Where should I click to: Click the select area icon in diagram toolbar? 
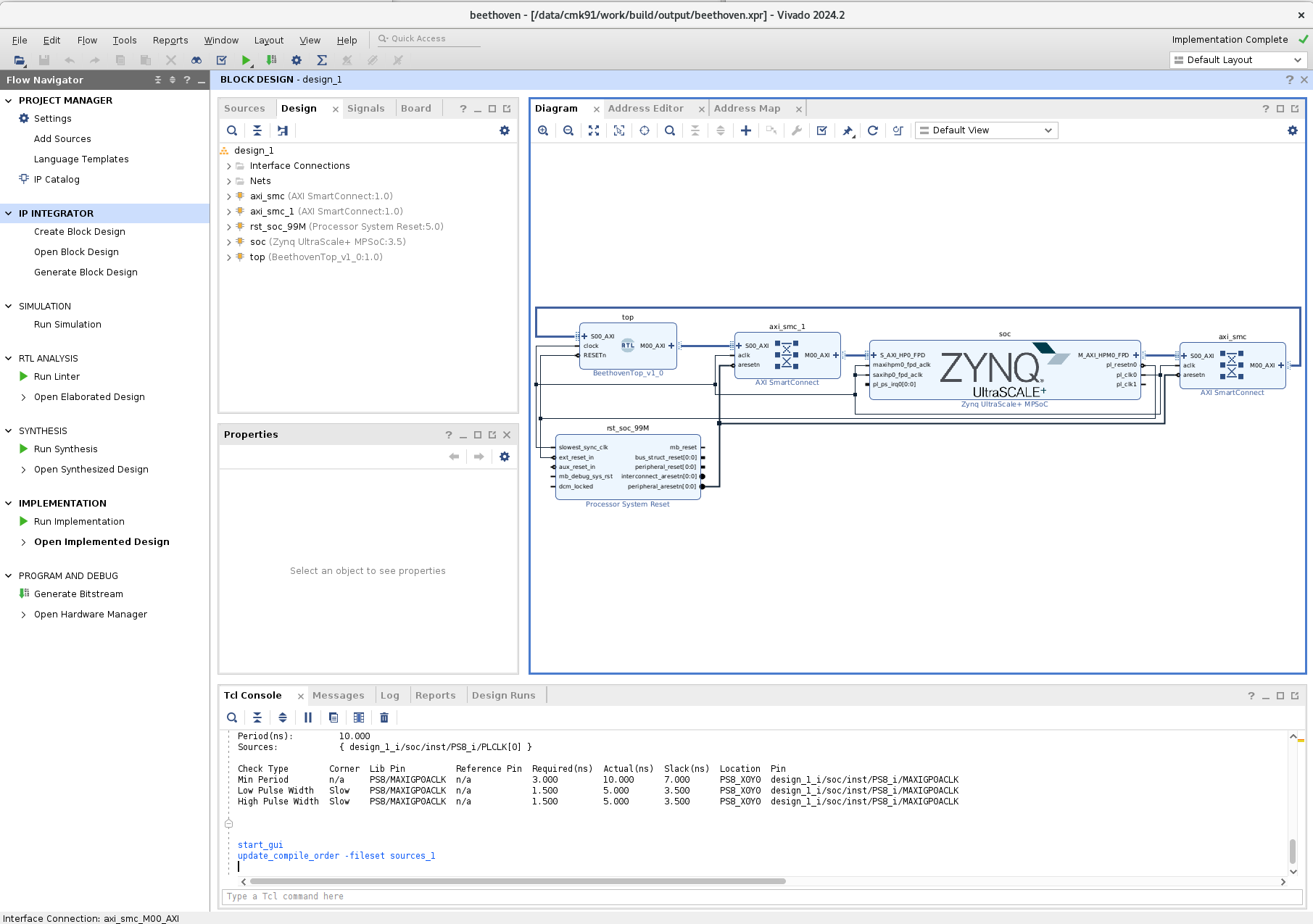coord(619,130)
